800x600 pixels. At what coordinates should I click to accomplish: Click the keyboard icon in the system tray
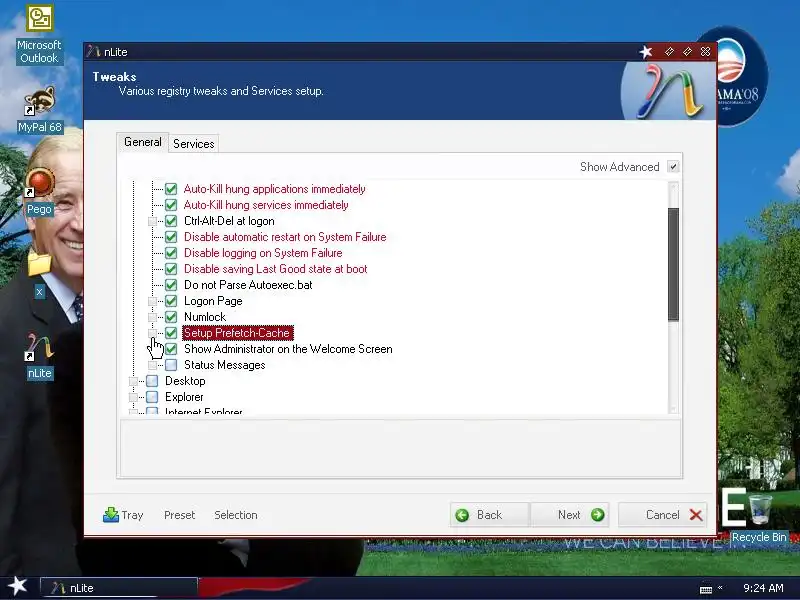click(x=706, y=589)
